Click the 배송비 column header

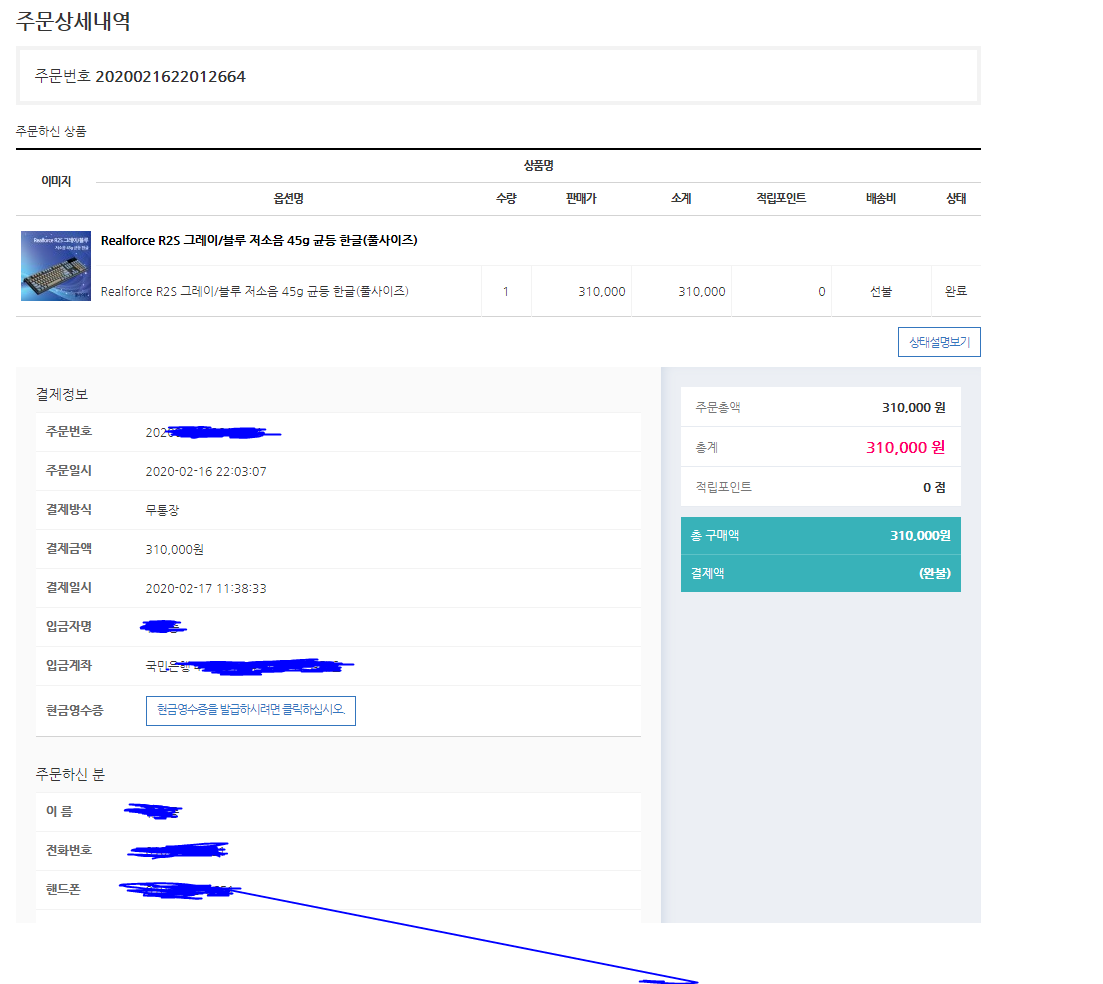[x=881, y=199]
